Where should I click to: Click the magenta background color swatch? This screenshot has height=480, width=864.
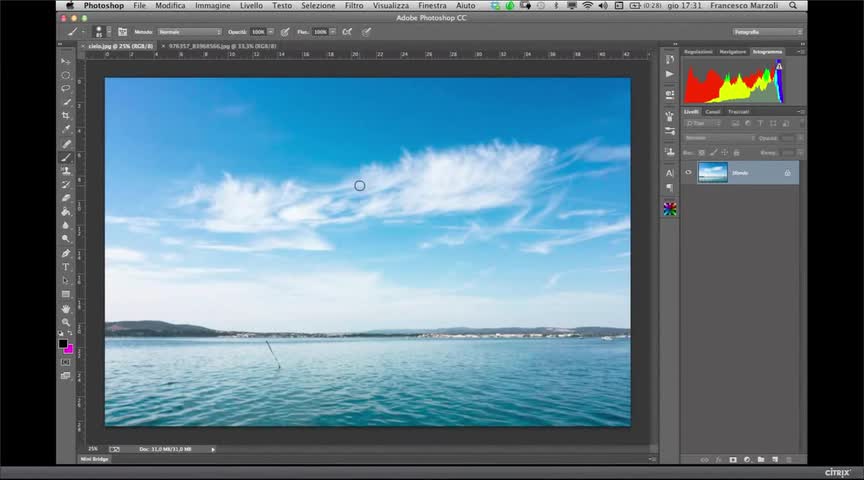(x=69, y=349)
